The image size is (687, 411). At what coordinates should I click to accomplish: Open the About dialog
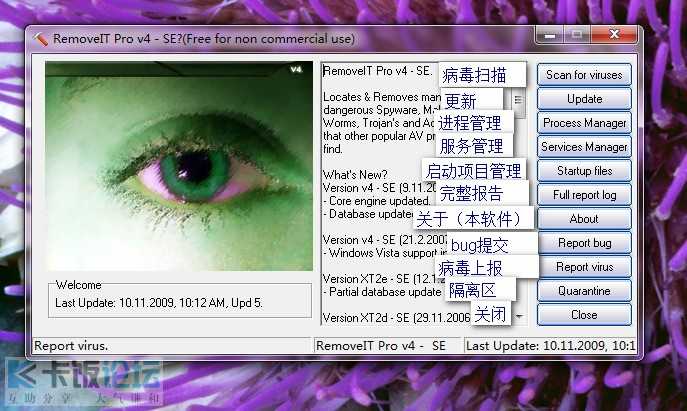pos(584,219)
